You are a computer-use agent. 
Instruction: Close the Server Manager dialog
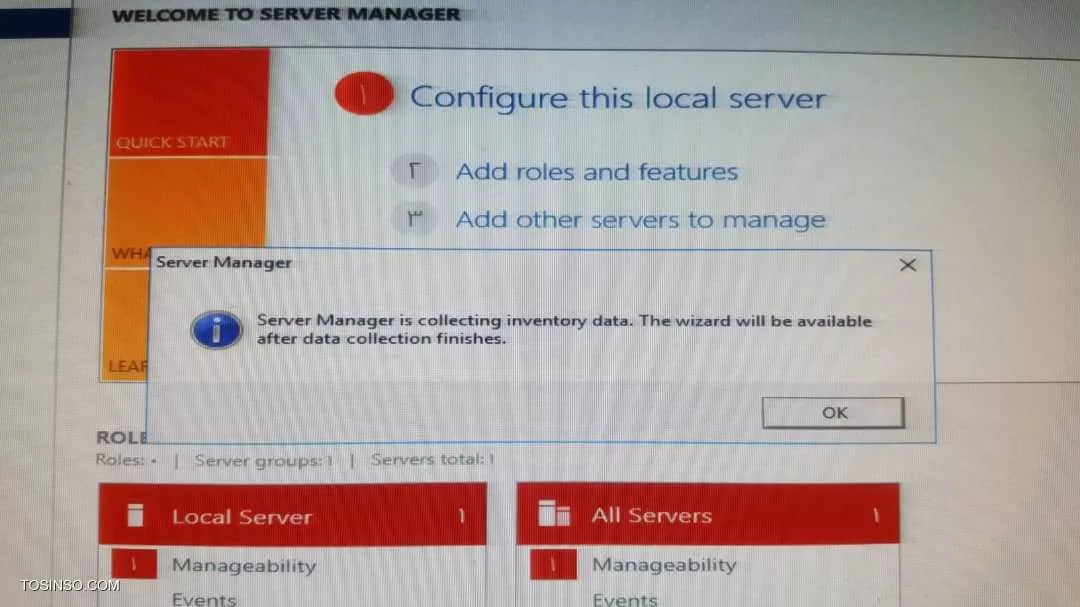click(908, 265)
